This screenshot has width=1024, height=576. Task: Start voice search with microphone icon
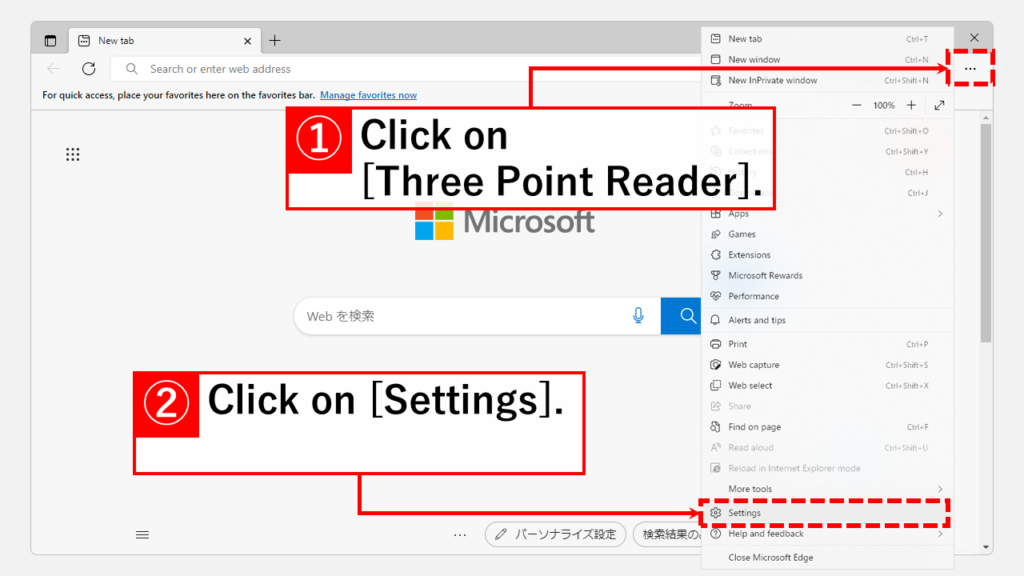638,315
